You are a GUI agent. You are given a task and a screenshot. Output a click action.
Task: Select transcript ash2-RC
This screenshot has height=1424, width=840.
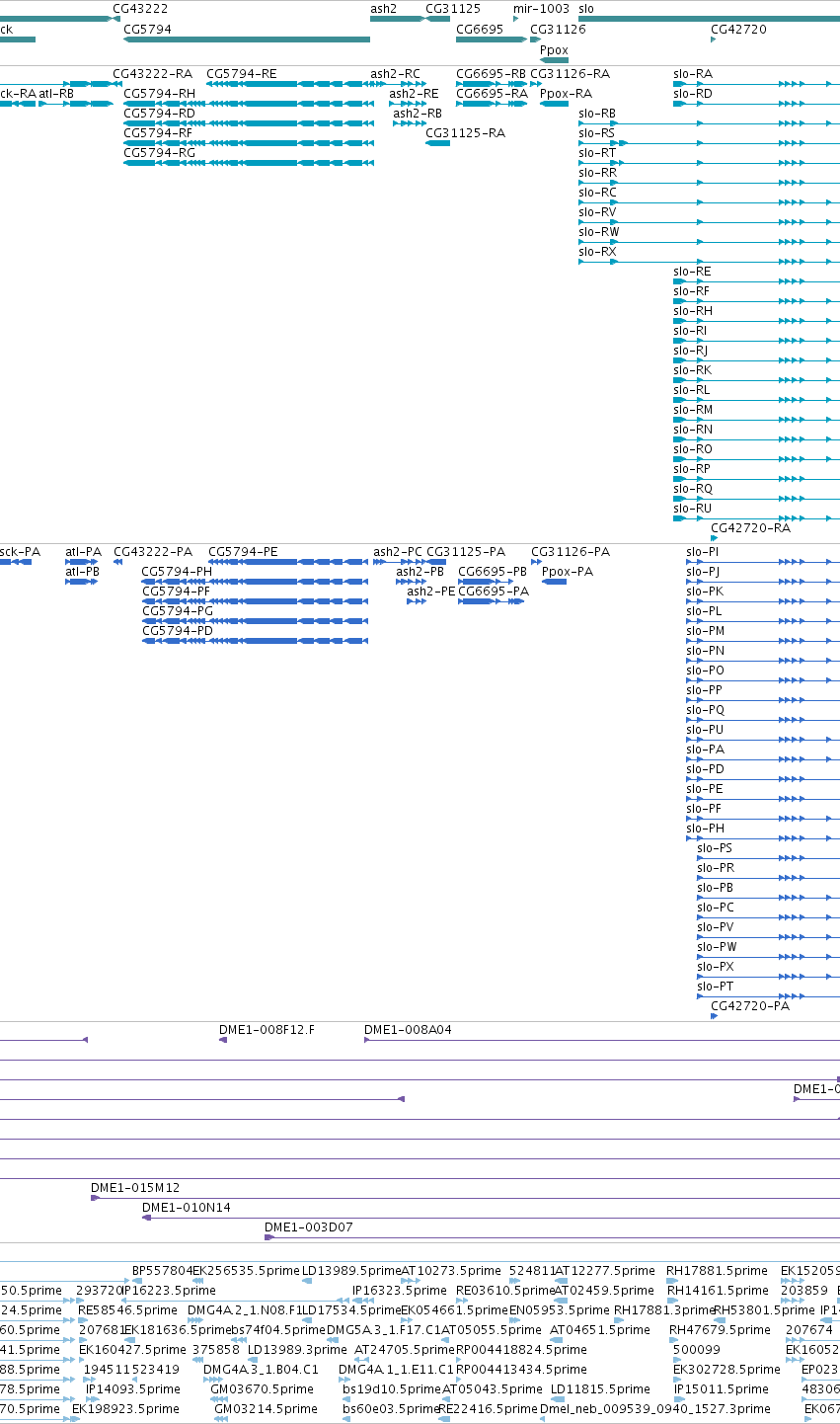click(395, 74)
